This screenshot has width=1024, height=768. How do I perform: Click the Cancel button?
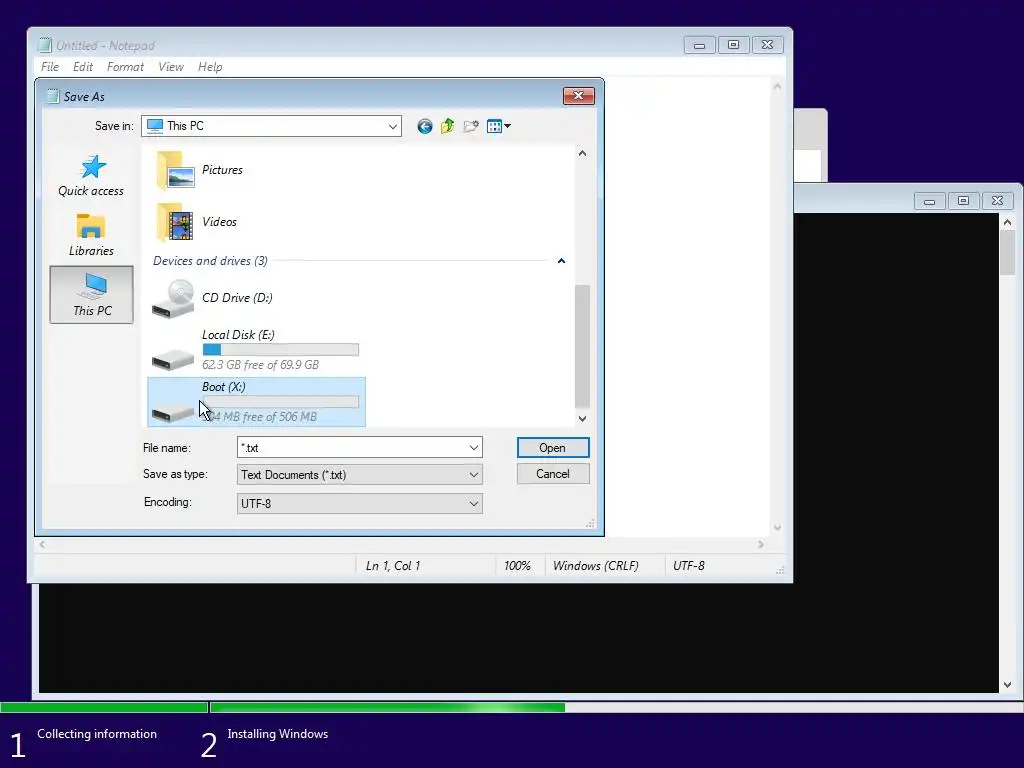coord(552,474)
